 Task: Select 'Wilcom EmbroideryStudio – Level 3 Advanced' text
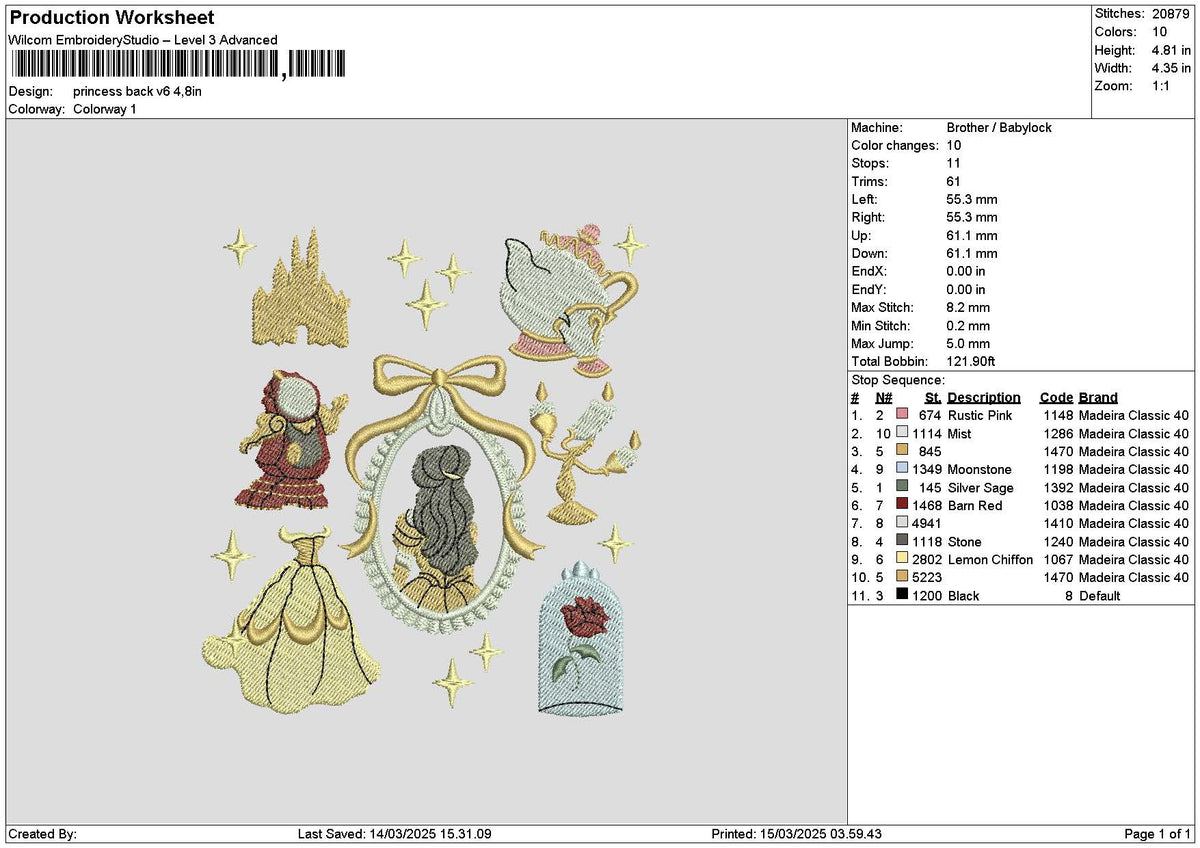click(x=143, y=40)
